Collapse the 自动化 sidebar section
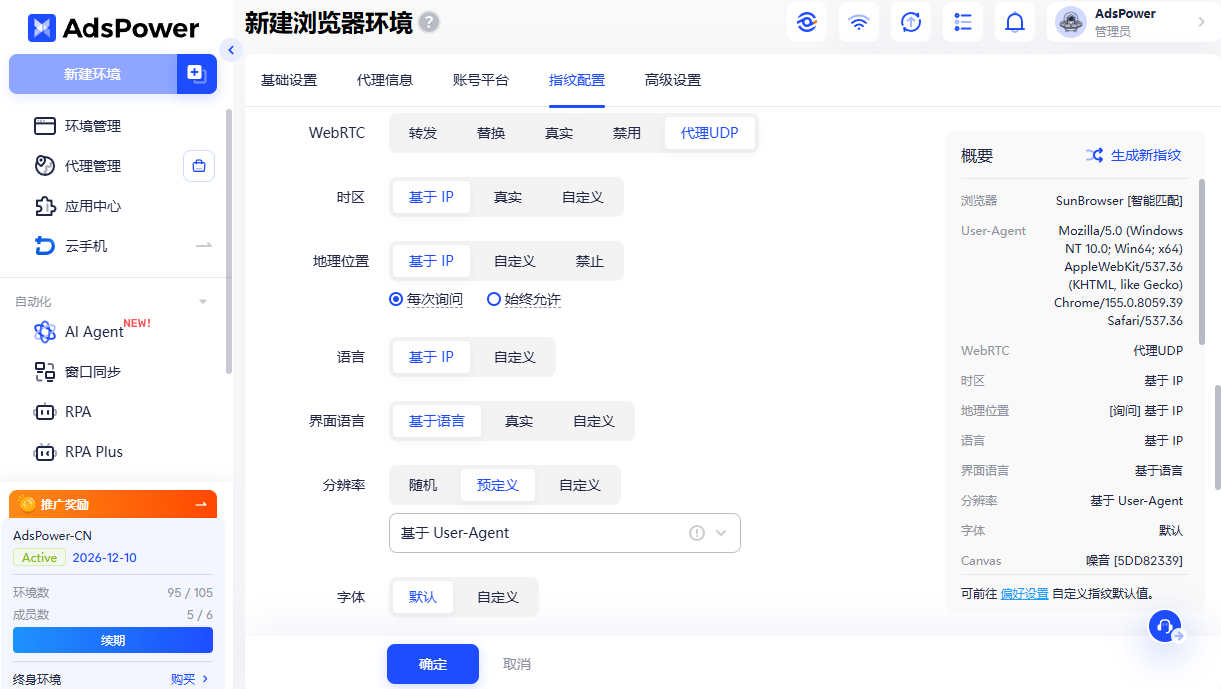 204,302
